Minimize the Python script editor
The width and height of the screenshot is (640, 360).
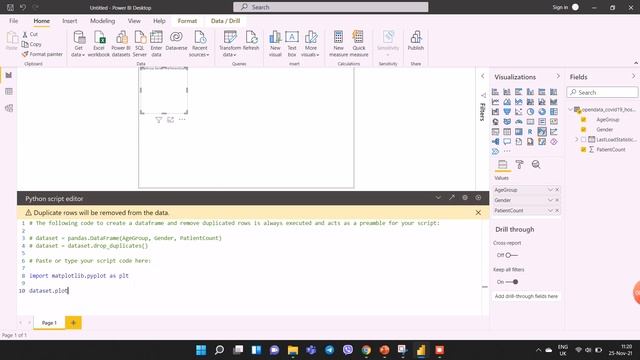click(x=438, y=198)
